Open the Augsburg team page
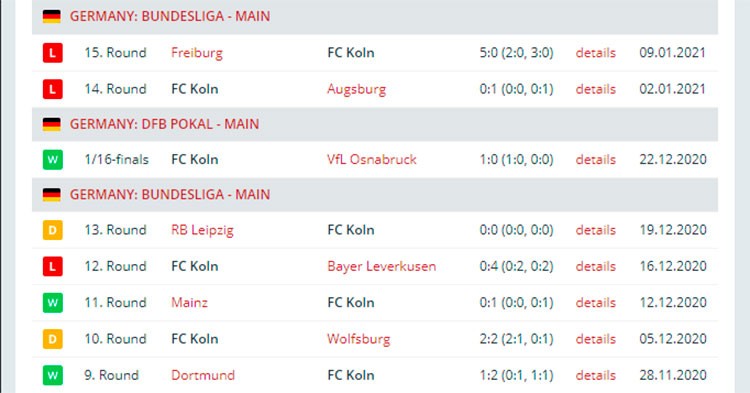Viewport: 750px width, 393px height. click(x=356, y=89)
